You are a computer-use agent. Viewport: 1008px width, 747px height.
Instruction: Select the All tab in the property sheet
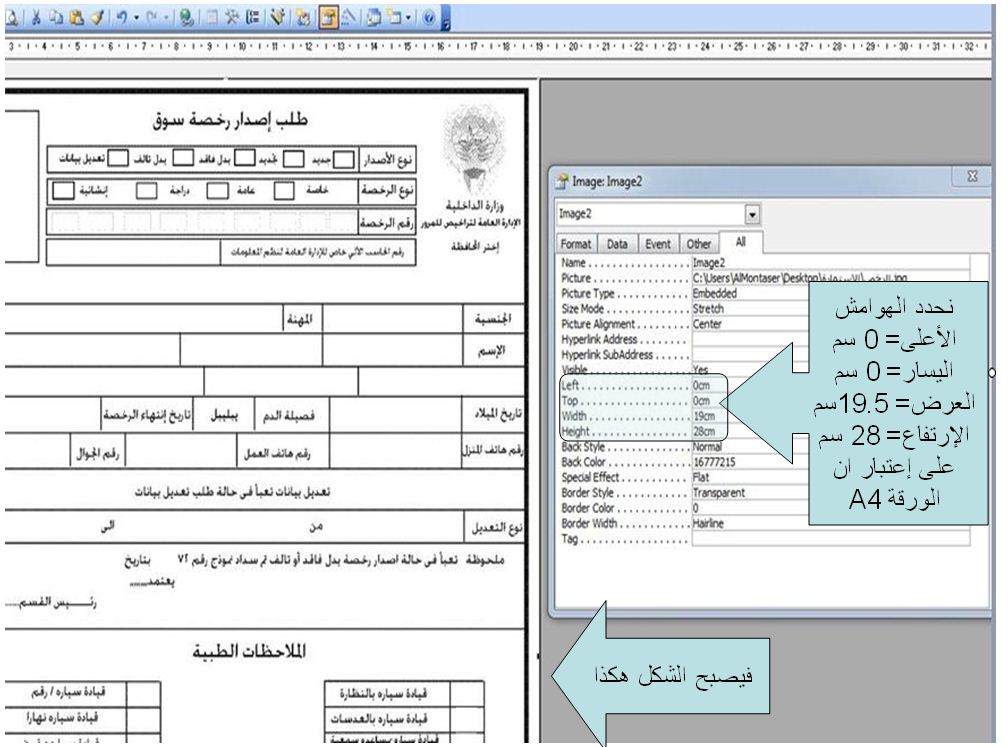[x=741, y=242]
